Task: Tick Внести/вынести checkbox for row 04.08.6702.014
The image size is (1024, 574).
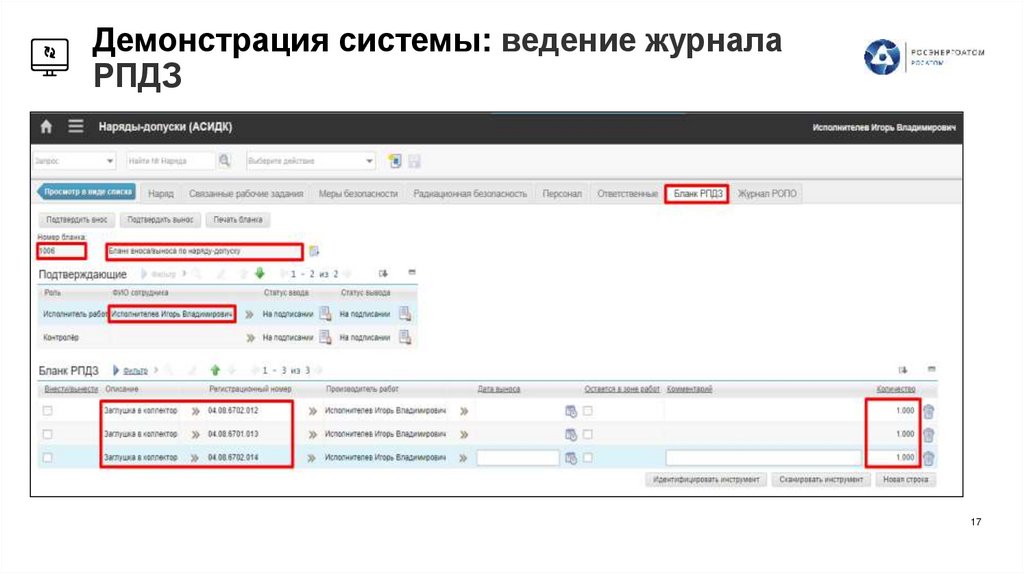Action: point(48,457)
